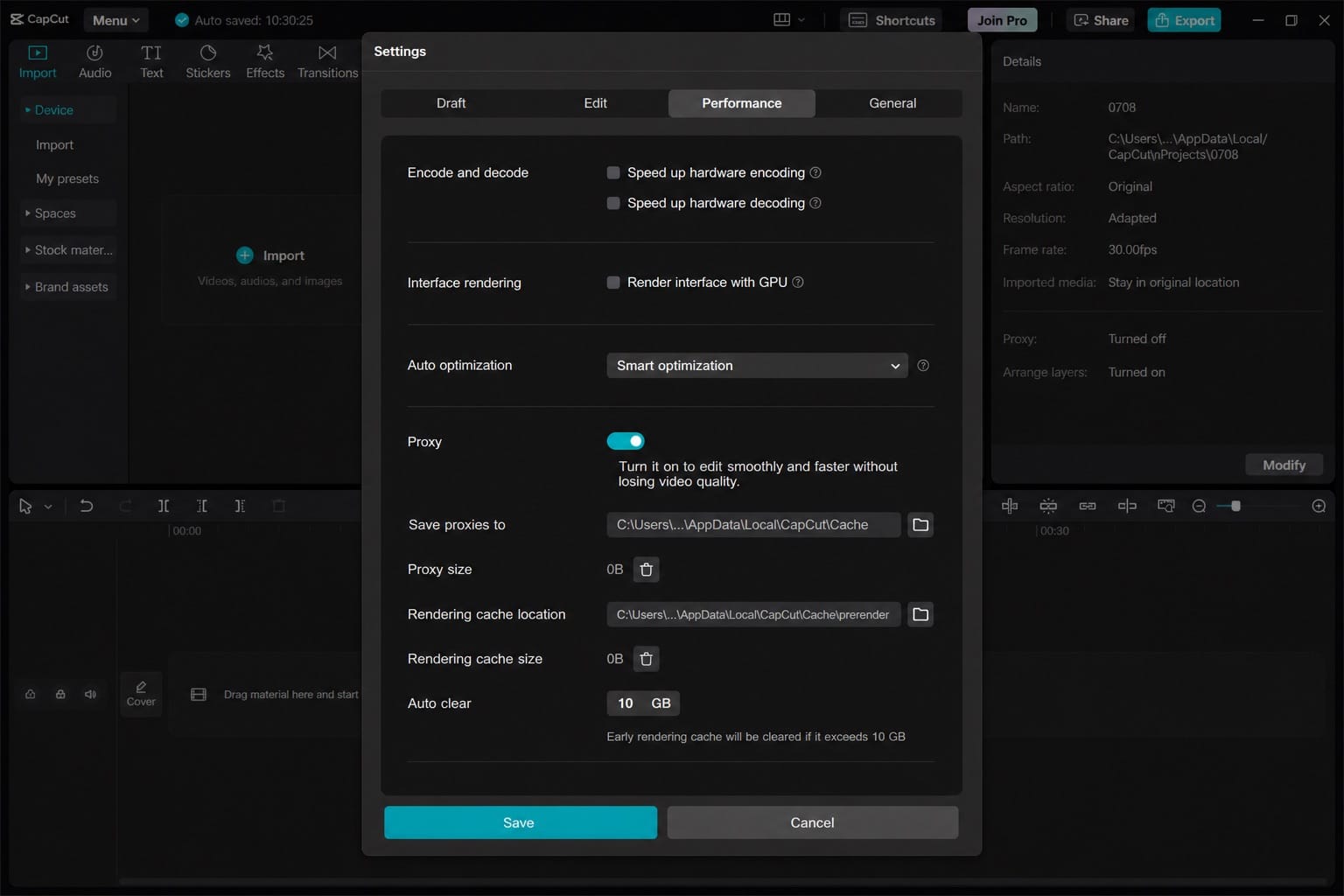Browse folder for Save proxies to
Image resolution: width=1344 pixels, height=896 pixels.
click(x=920, y=524)
